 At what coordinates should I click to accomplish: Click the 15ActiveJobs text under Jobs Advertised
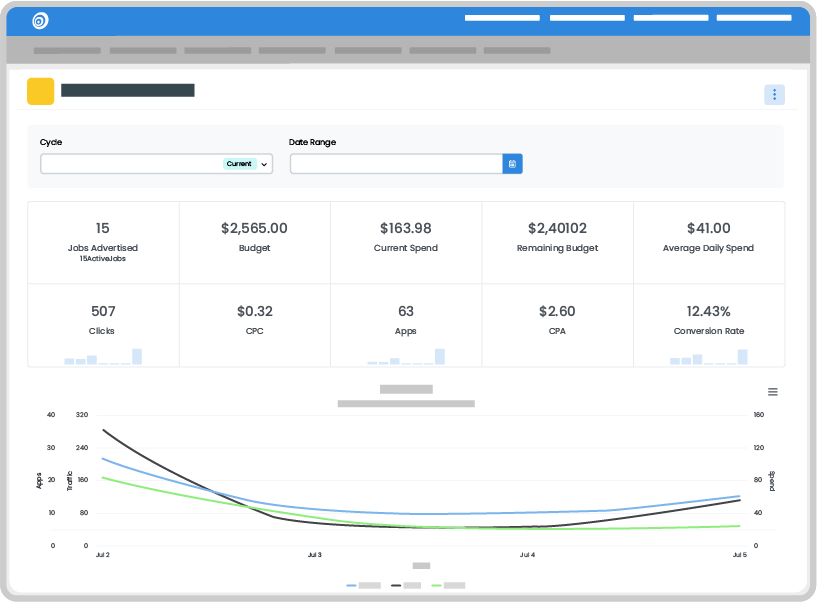pos(103,259)
